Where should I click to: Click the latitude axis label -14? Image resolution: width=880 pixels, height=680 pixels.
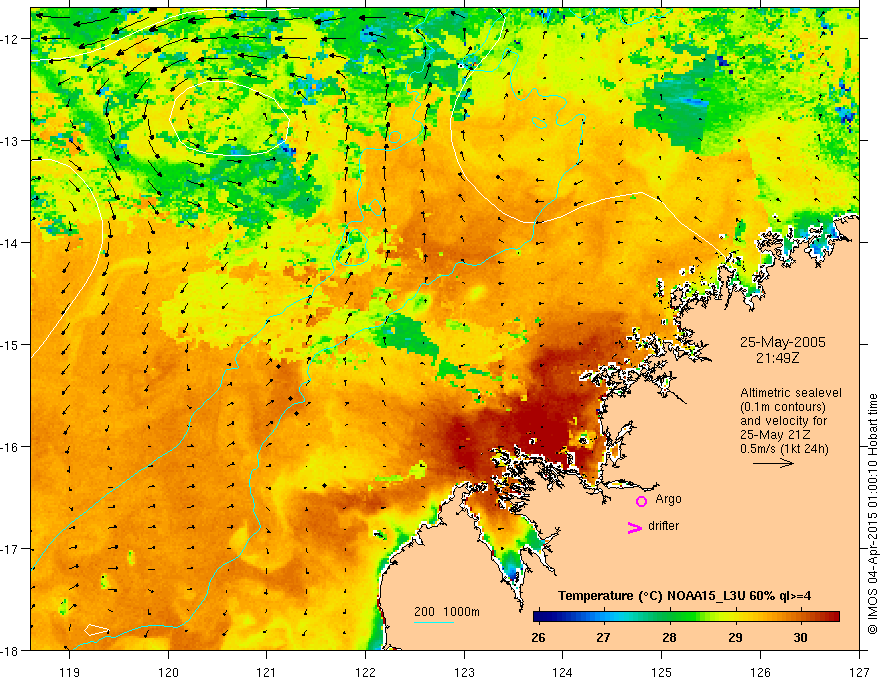click(x=11, y=243)
